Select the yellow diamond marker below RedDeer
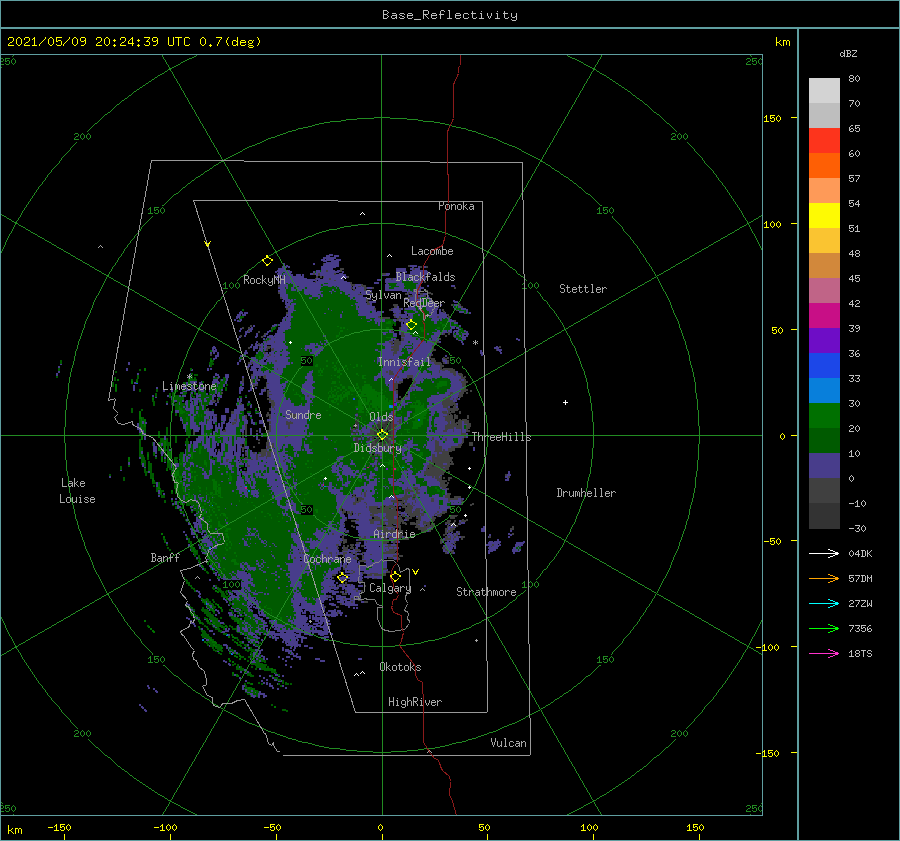900x841 pixels. (x=411, y=325)
